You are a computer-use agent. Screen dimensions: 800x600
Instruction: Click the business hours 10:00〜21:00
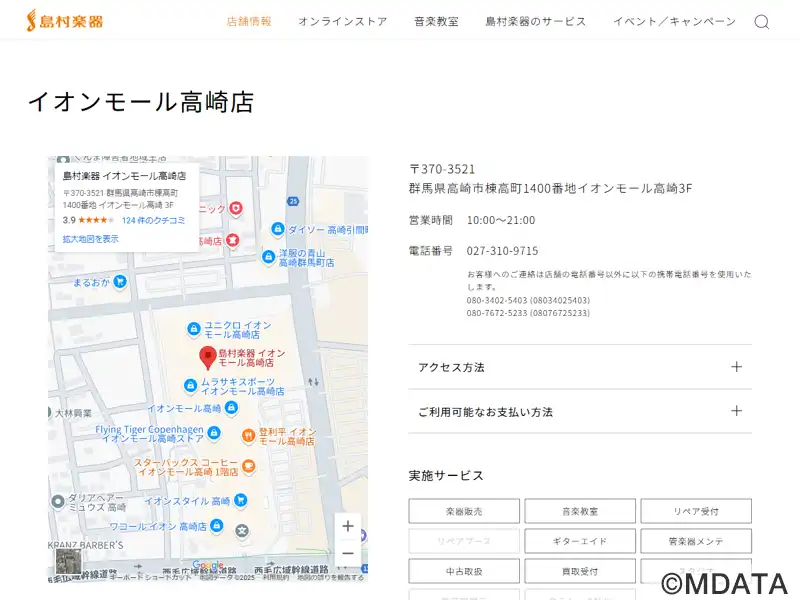pyautogui.click(x=501, y=220)
